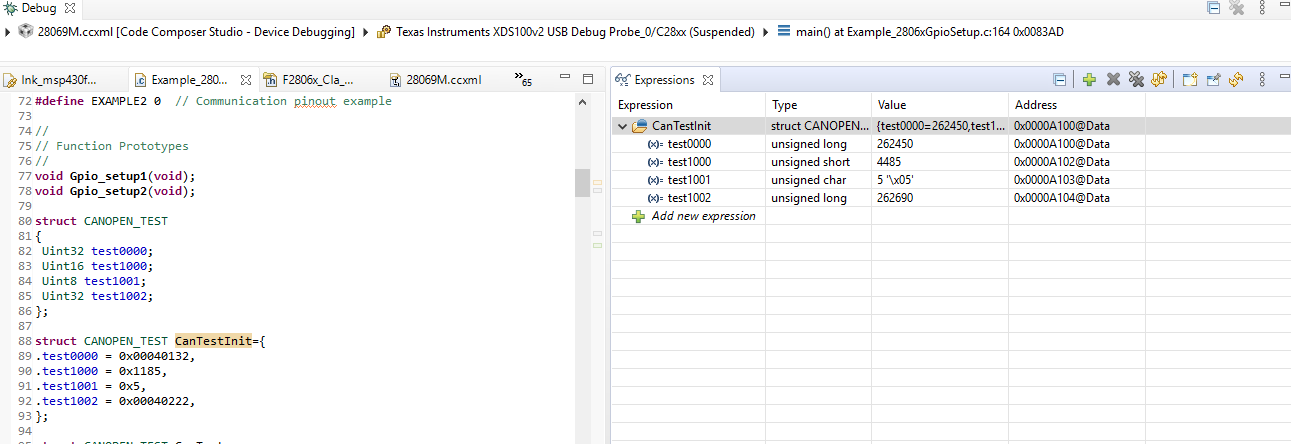Select main() stack frame in Debug breadcrumb
Viewport: 1291px width, 444px height.
coord(929,32)
